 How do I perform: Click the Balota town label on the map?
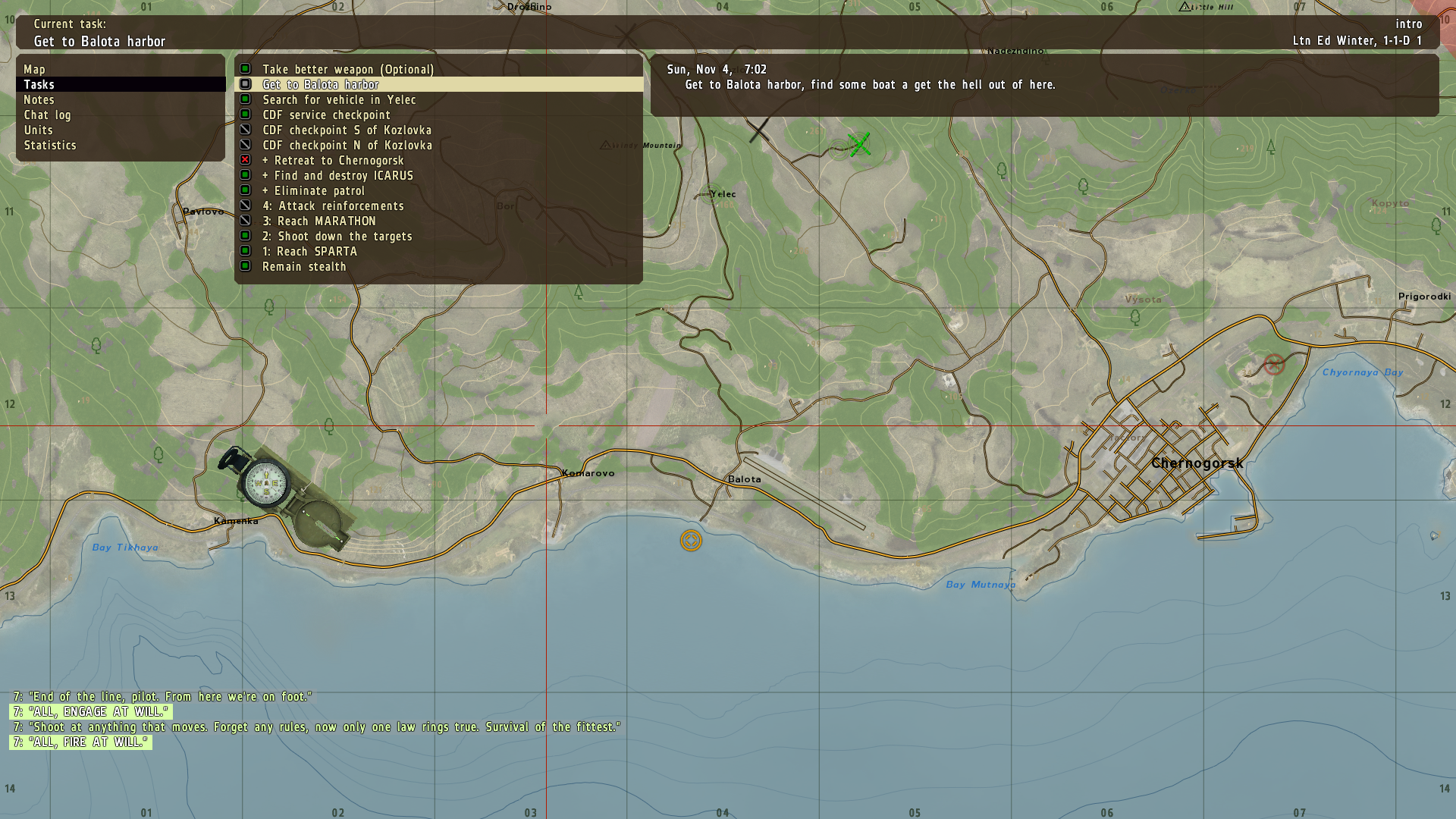click(744, 479)
